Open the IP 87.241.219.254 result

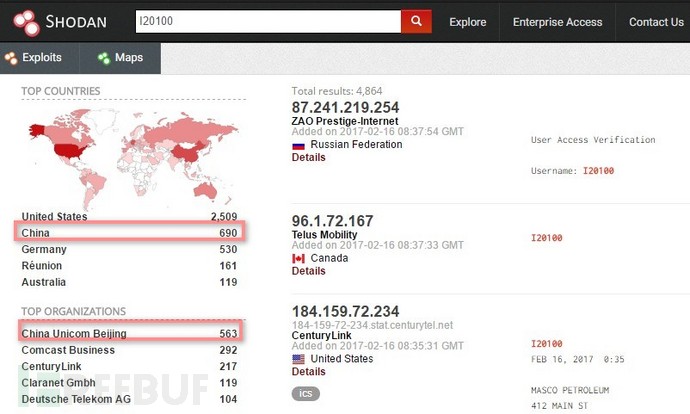click(x=345, y=107)
